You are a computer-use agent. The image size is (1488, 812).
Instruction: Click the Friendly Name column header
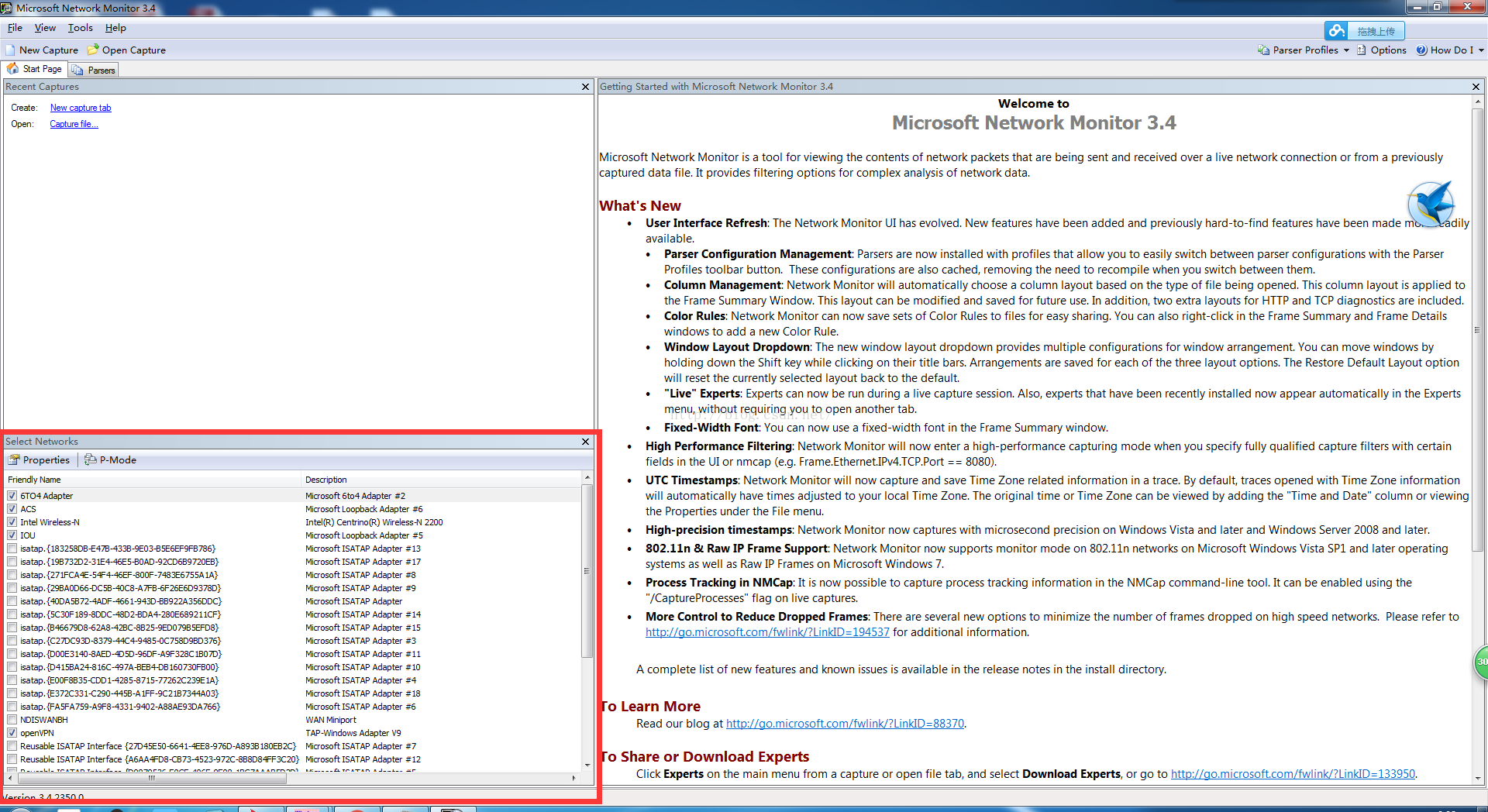tap(153, 480)
